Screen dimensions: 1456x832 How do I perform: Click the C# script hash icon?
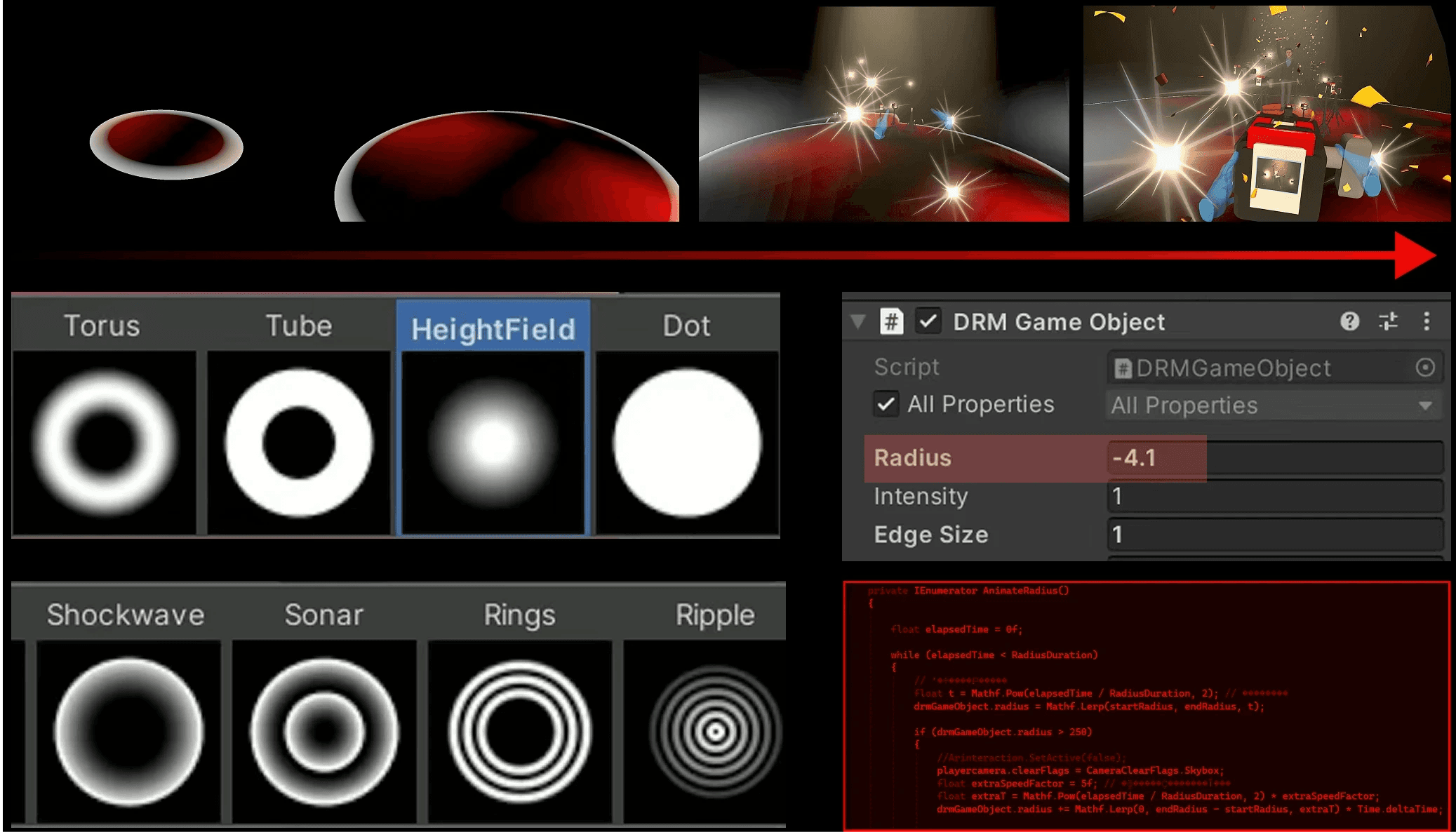[x=891, y=322]
